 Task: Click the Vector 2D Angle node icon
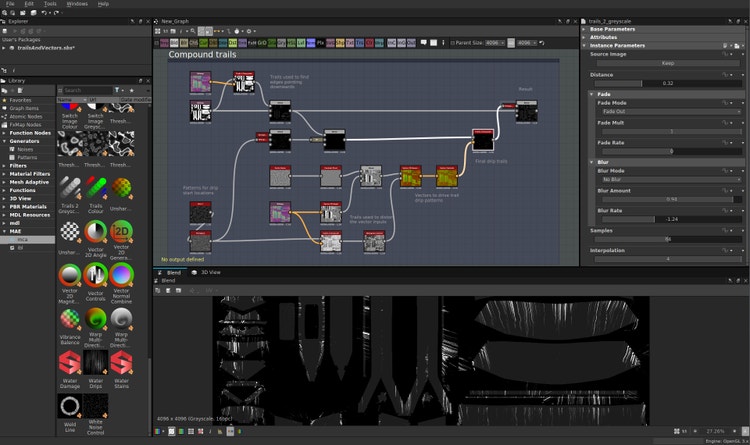tap(96, 231)
